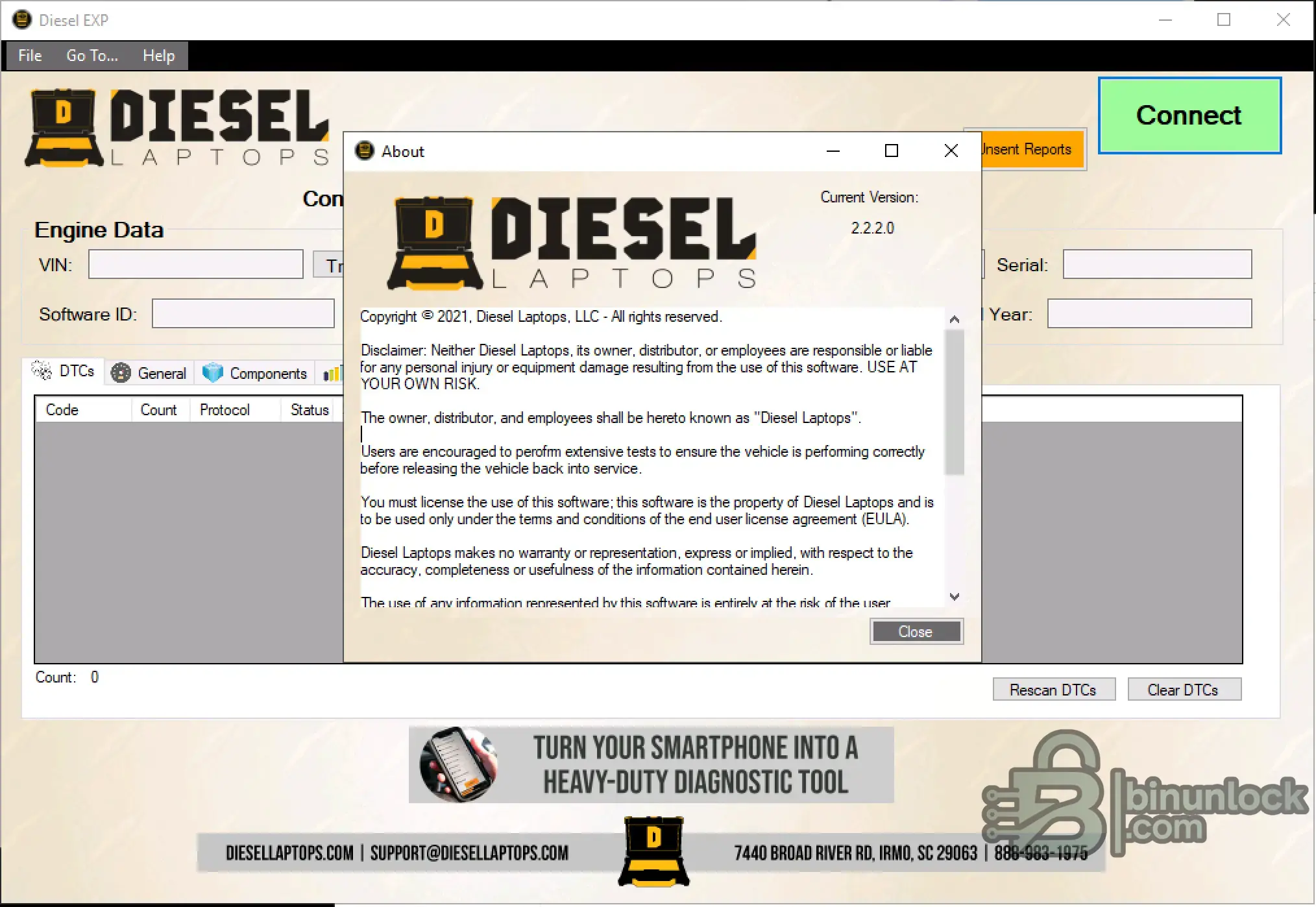Click the Components tab cube icon
This screenshot has width=1316, height=907.
[x=212, y=373]
